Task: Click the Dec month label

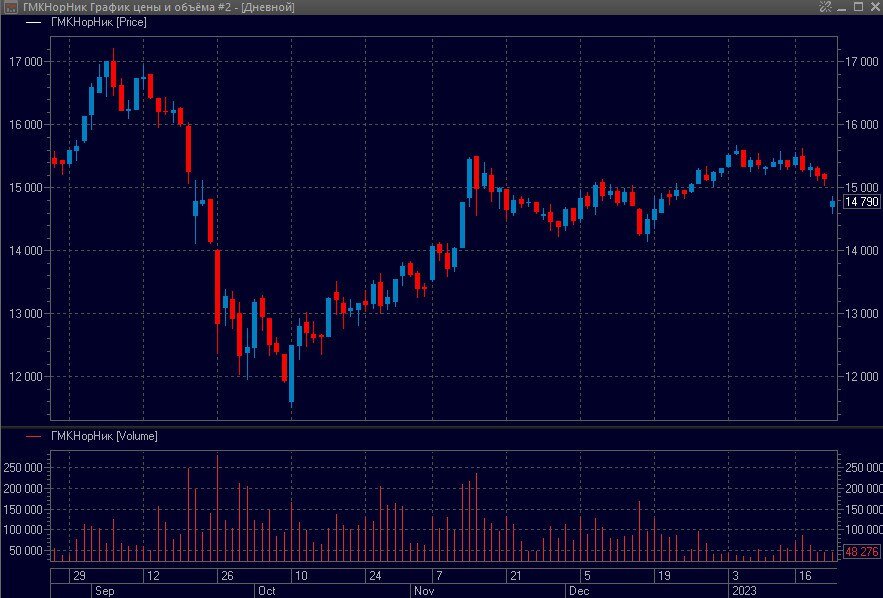Action: [579, 591]
